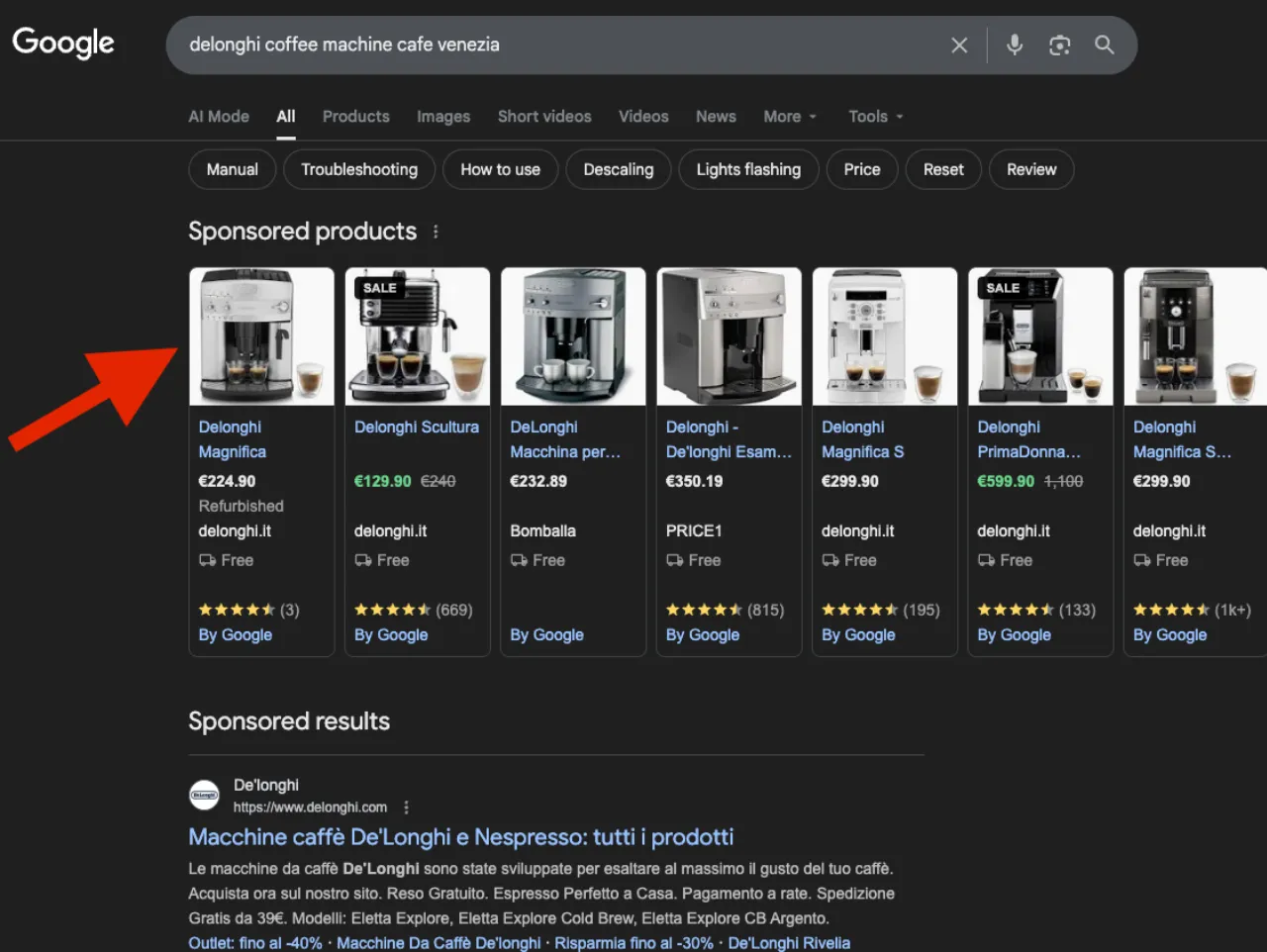This screenshot has width=1267, height=952.
Task: Apply the Troubleshooting filter chip
Action: (x=359, y=169)
